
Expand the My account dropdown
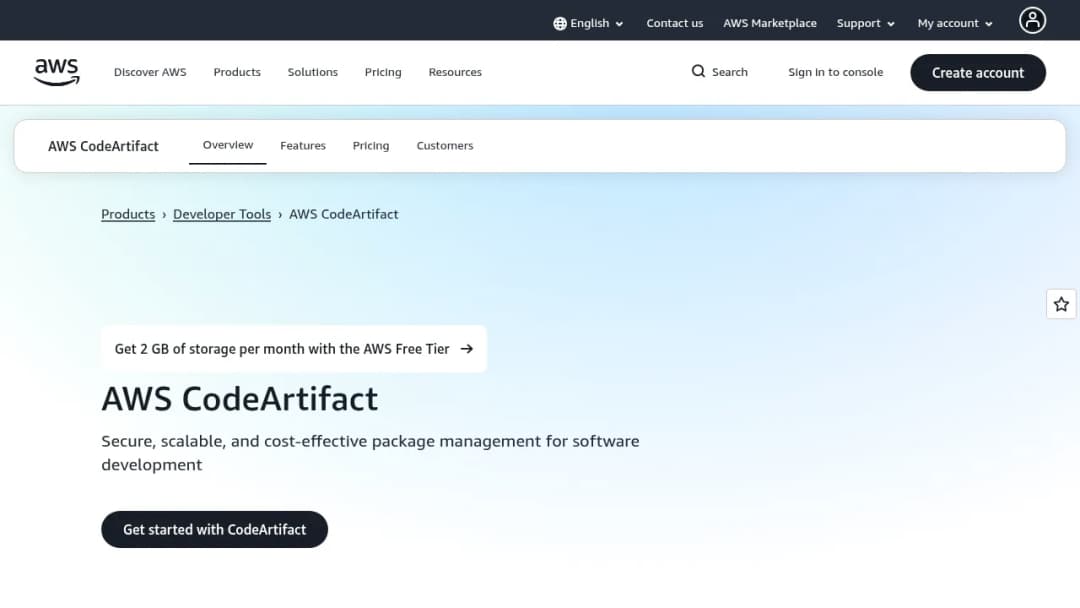point(955,23)
